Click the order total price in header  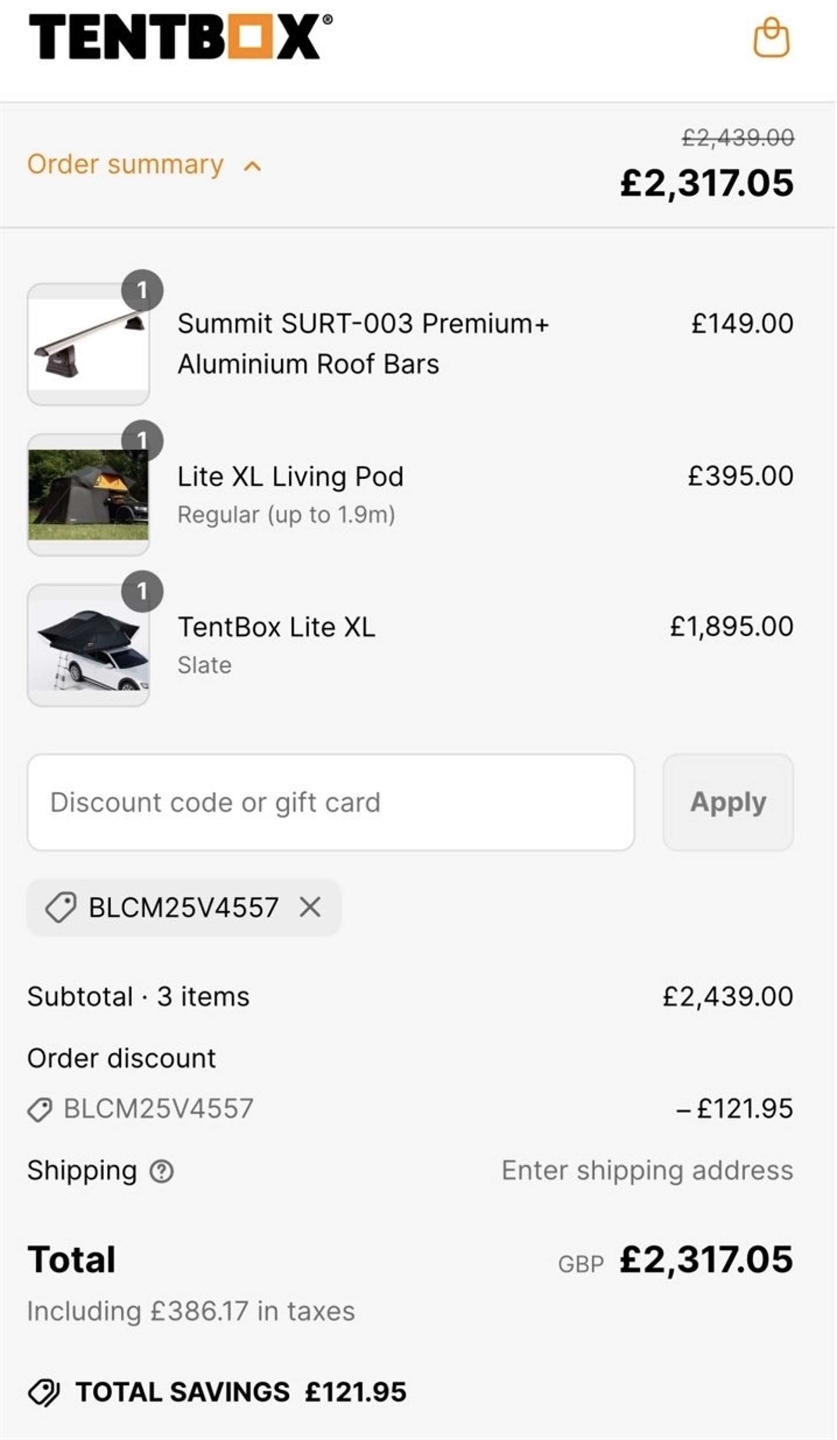[x=706, y=183]
